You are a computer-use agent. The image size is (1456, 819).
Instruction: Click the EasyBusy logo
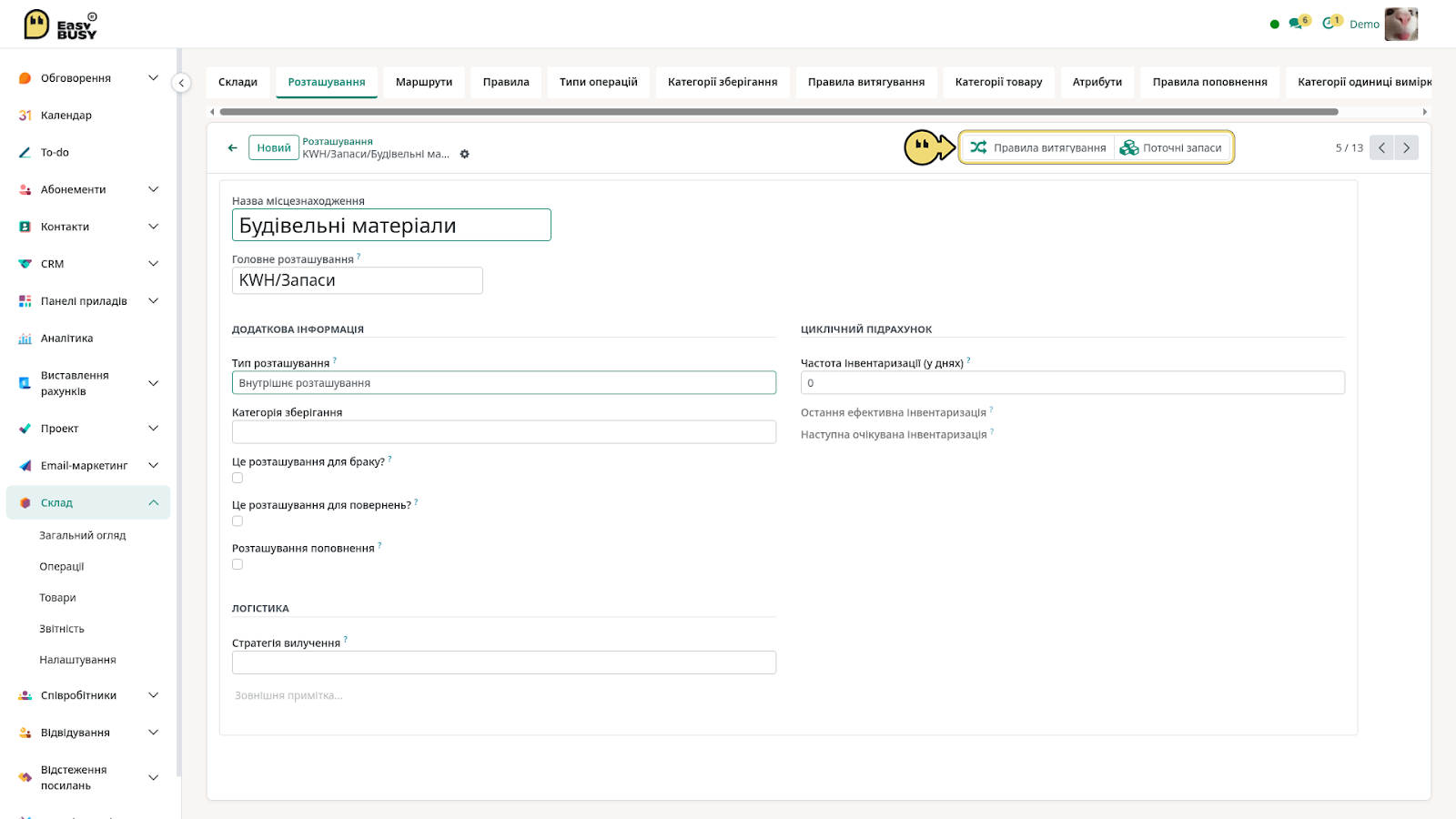pos(60,25)
